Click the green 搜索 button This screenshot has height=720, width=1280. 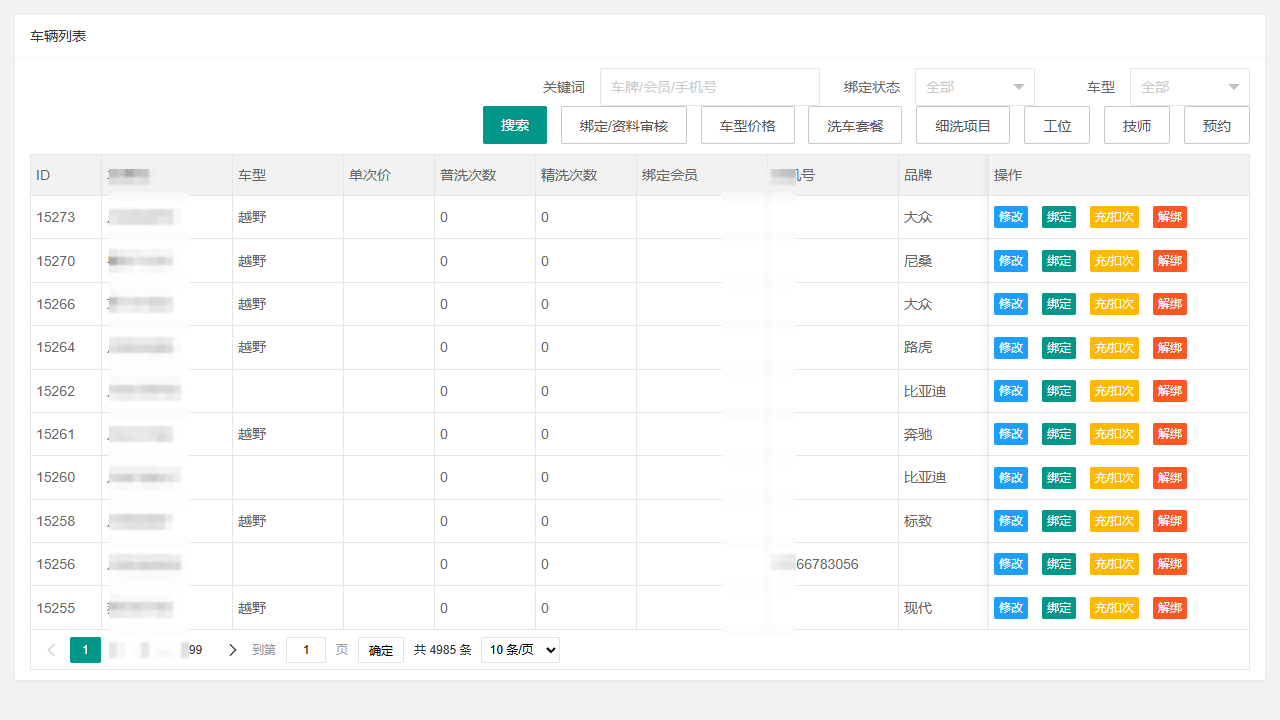tap(515, 125)
